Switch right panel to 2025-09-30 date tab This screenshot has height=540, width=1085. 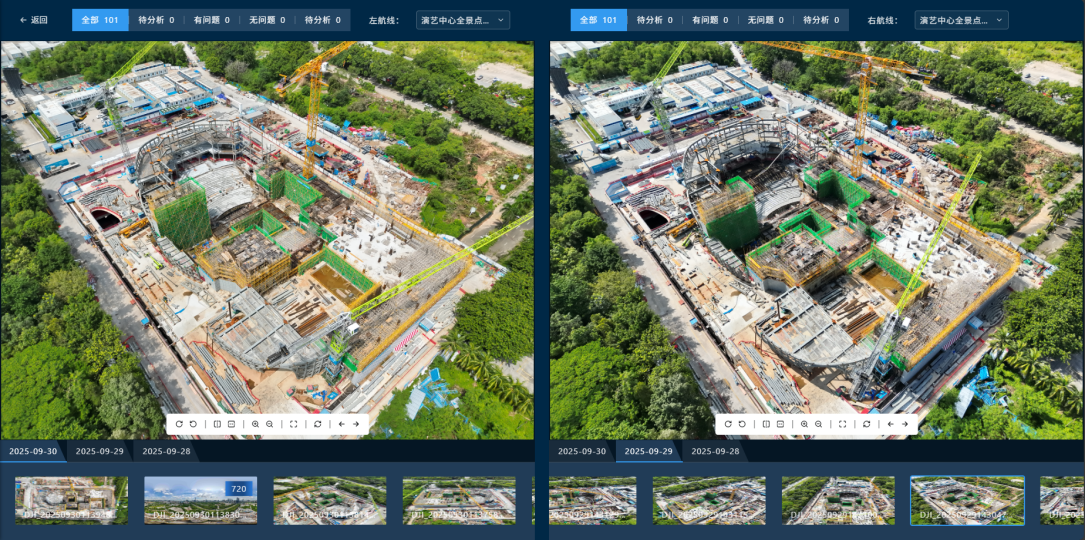click(x=581, y=452)
